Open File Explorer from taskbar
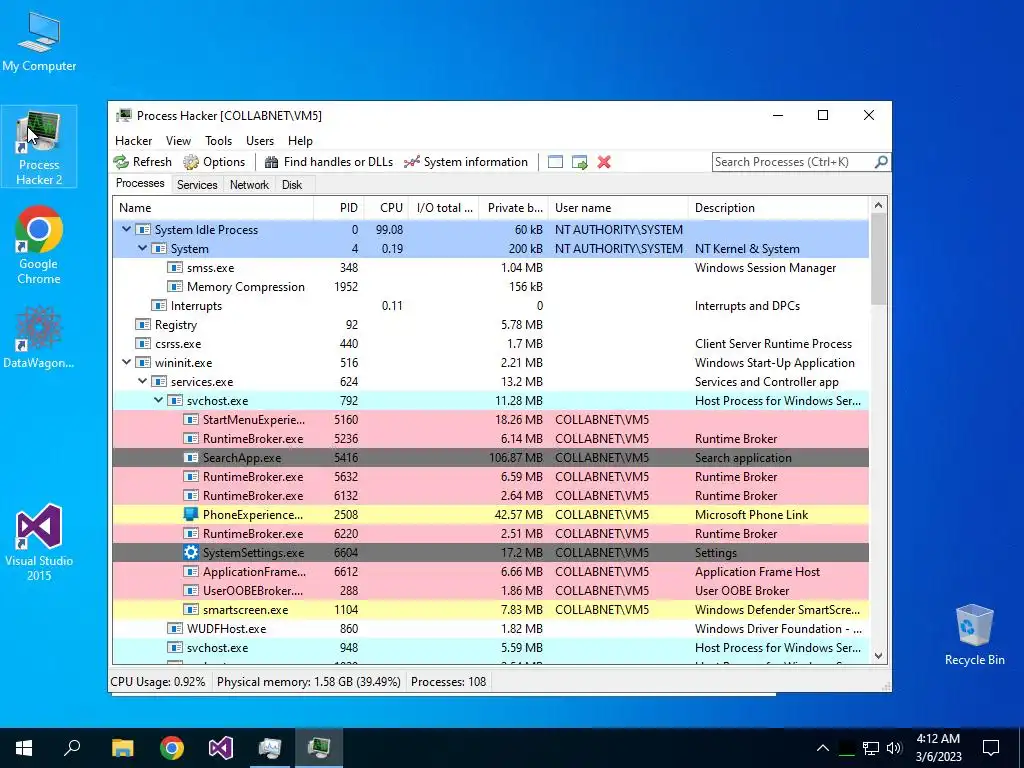The width and height of the screenshot is (1024, 768). coord(122,748)
